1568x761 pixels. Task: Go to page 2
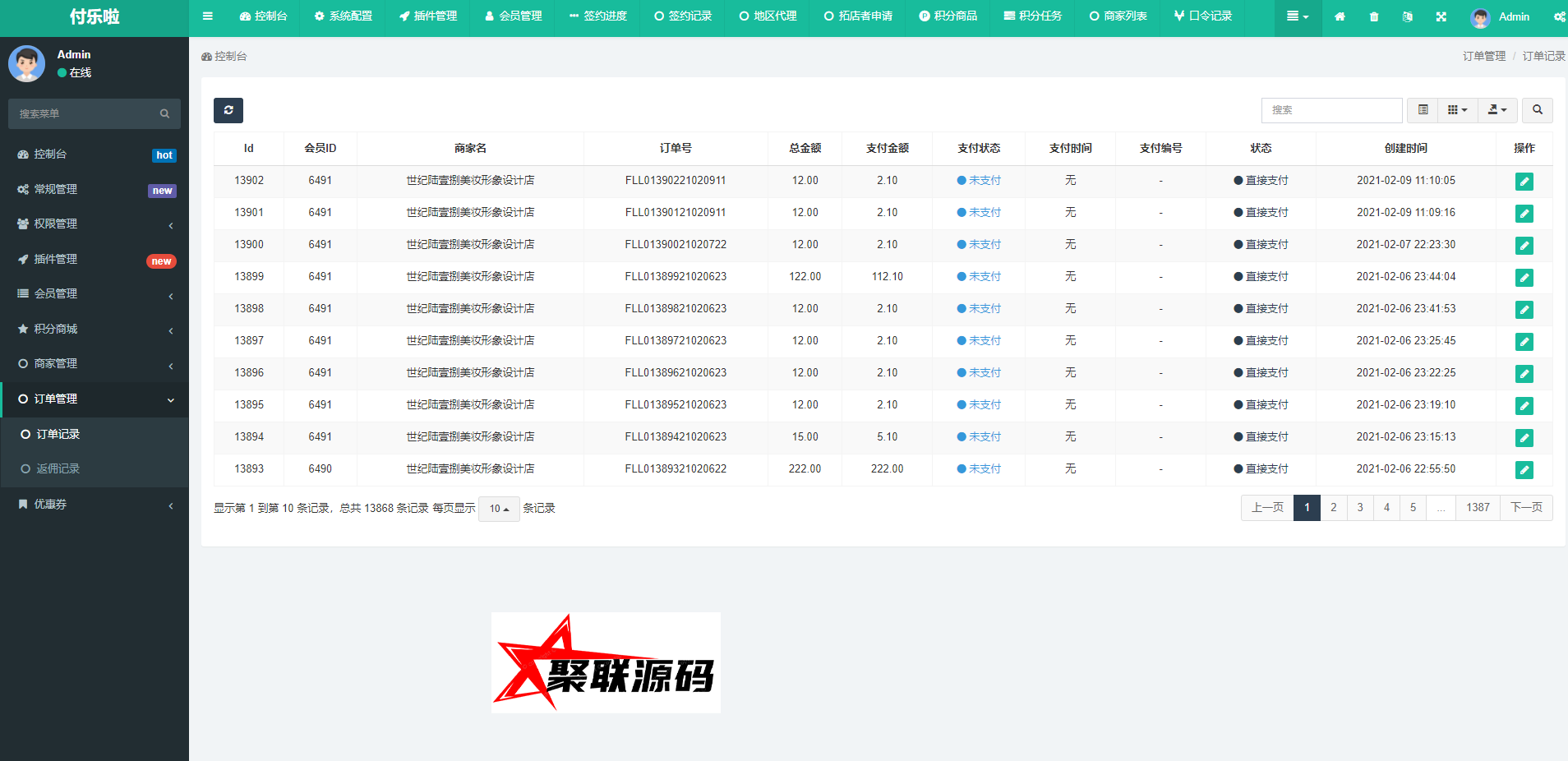1334,508
